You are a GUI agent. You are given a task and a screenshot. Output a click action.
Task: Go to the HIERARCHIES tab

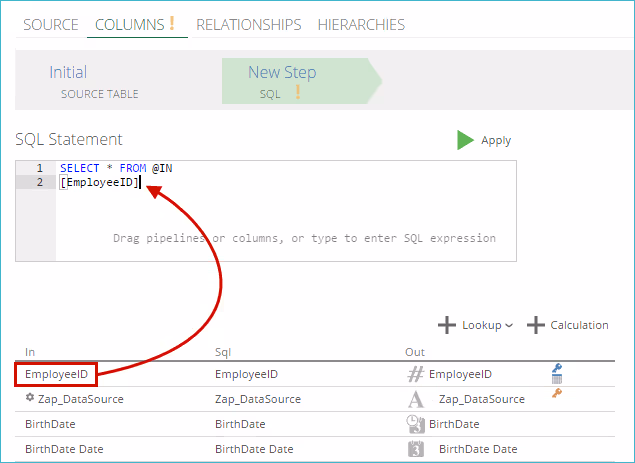[361, 24]
